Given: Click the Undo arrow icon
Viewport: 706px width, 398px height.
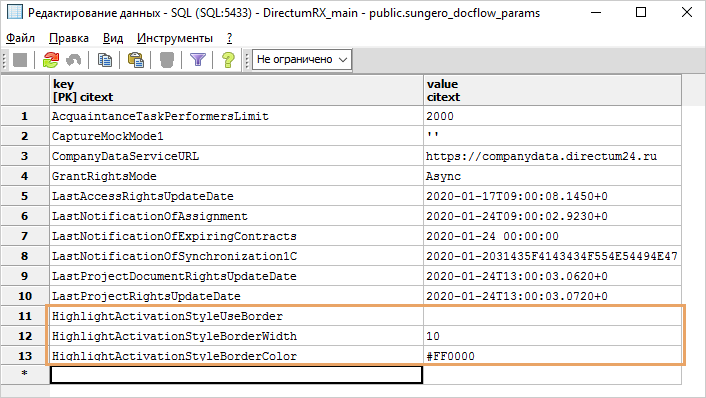Looking at the screenshot, I should tap(74, 59).
